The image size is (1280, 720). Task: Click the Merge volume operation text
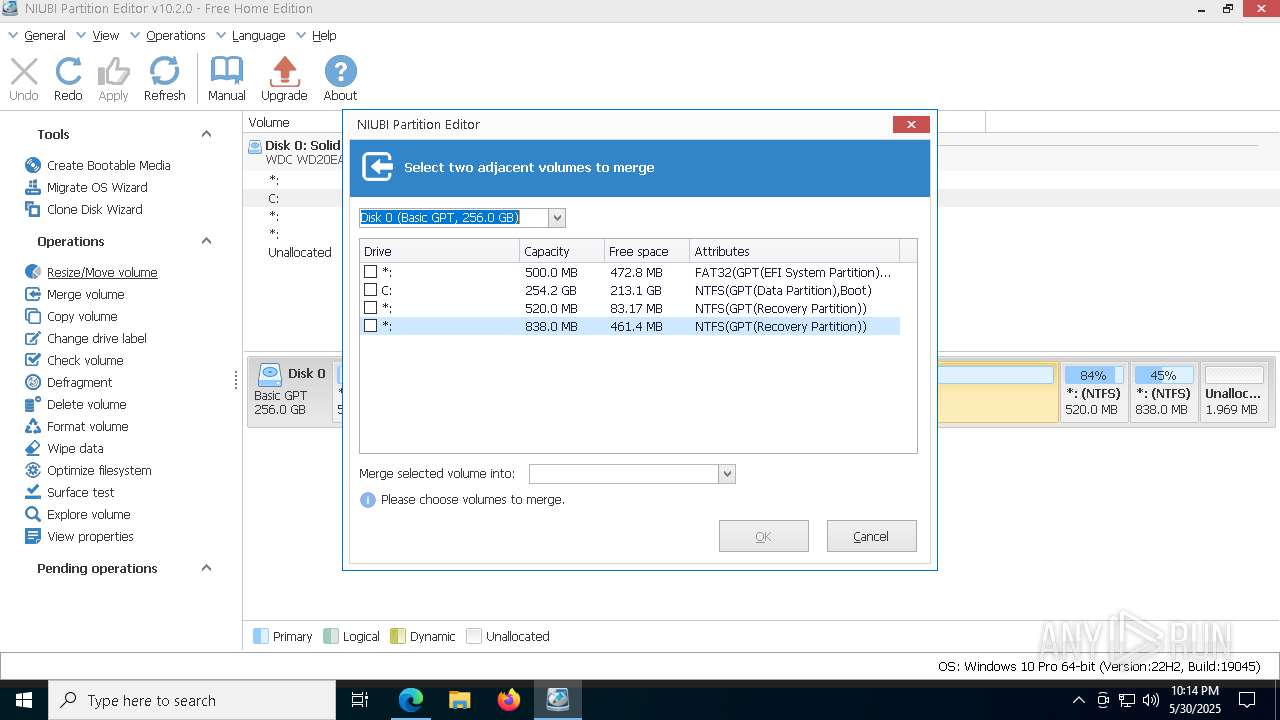coord(86,294)
